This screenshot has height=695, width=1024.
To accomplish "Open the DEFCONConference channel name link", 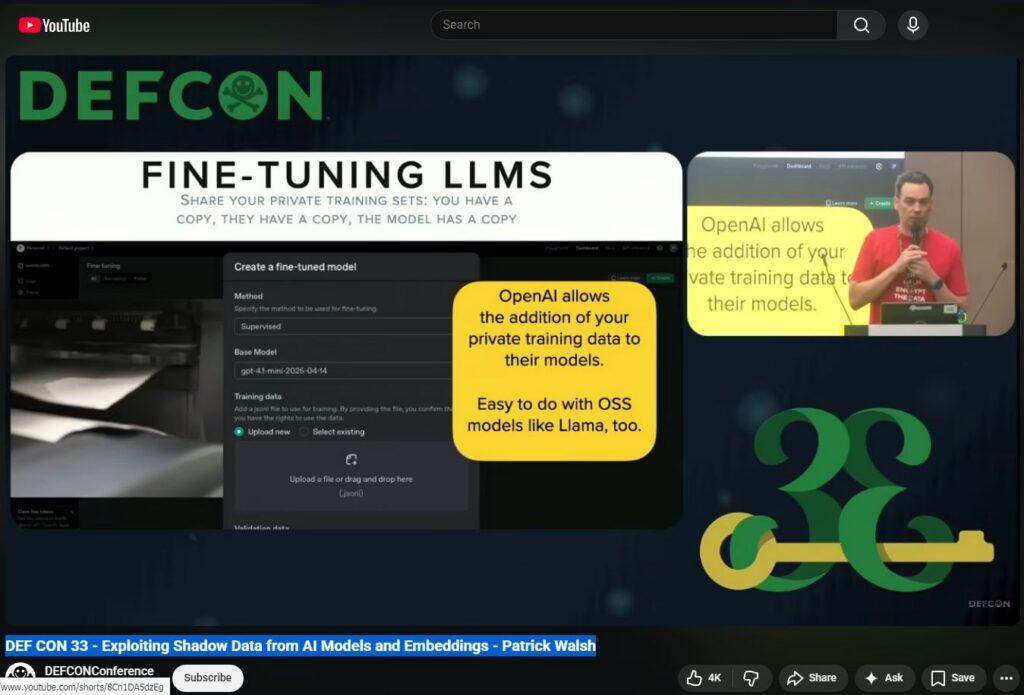I will 99,671.
